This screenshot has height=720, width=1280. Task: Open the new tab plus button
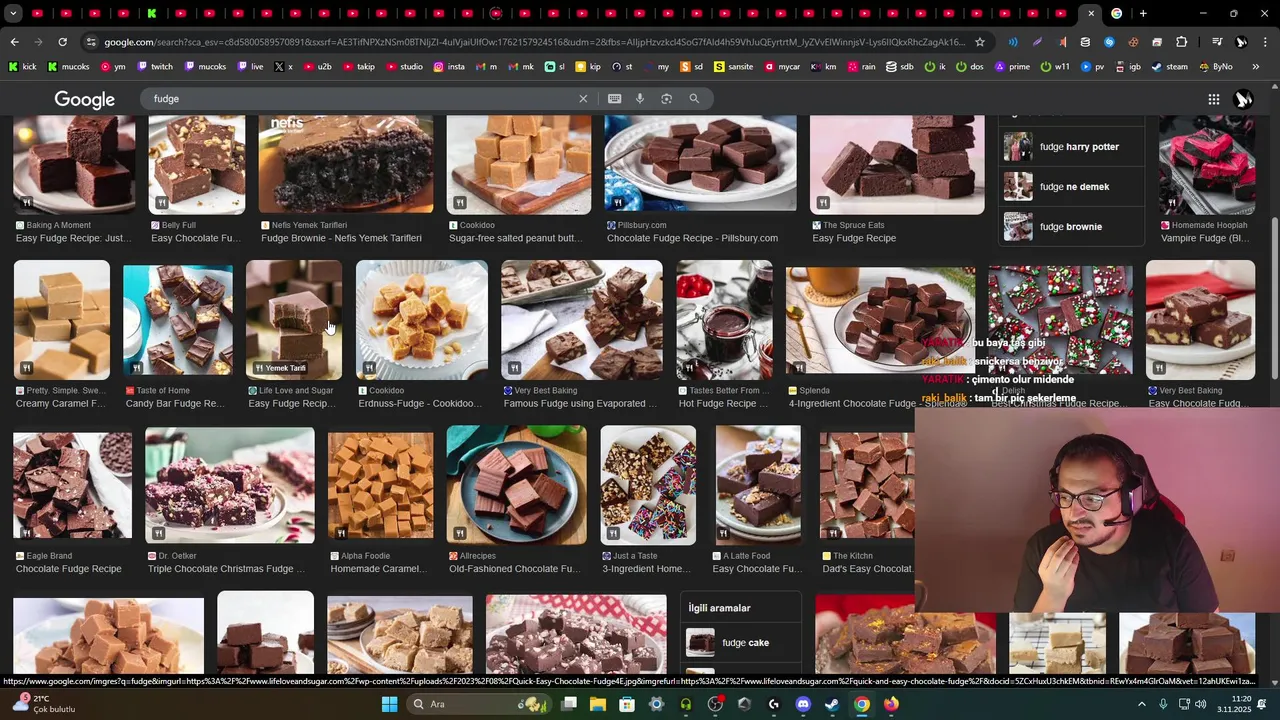click(x=1143, y=14)
